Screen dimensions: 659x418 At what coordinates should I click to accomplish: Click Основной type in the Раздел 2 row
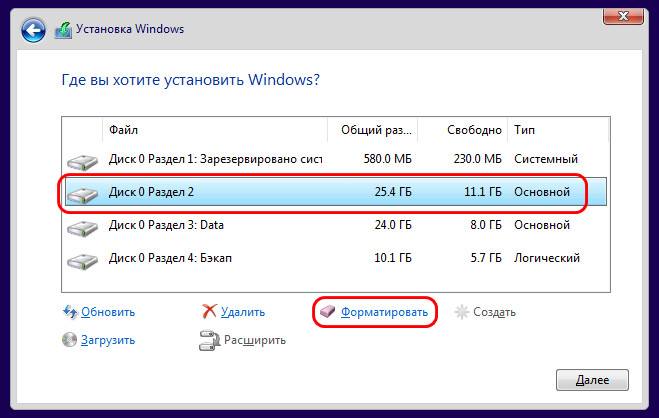[542, 192]
